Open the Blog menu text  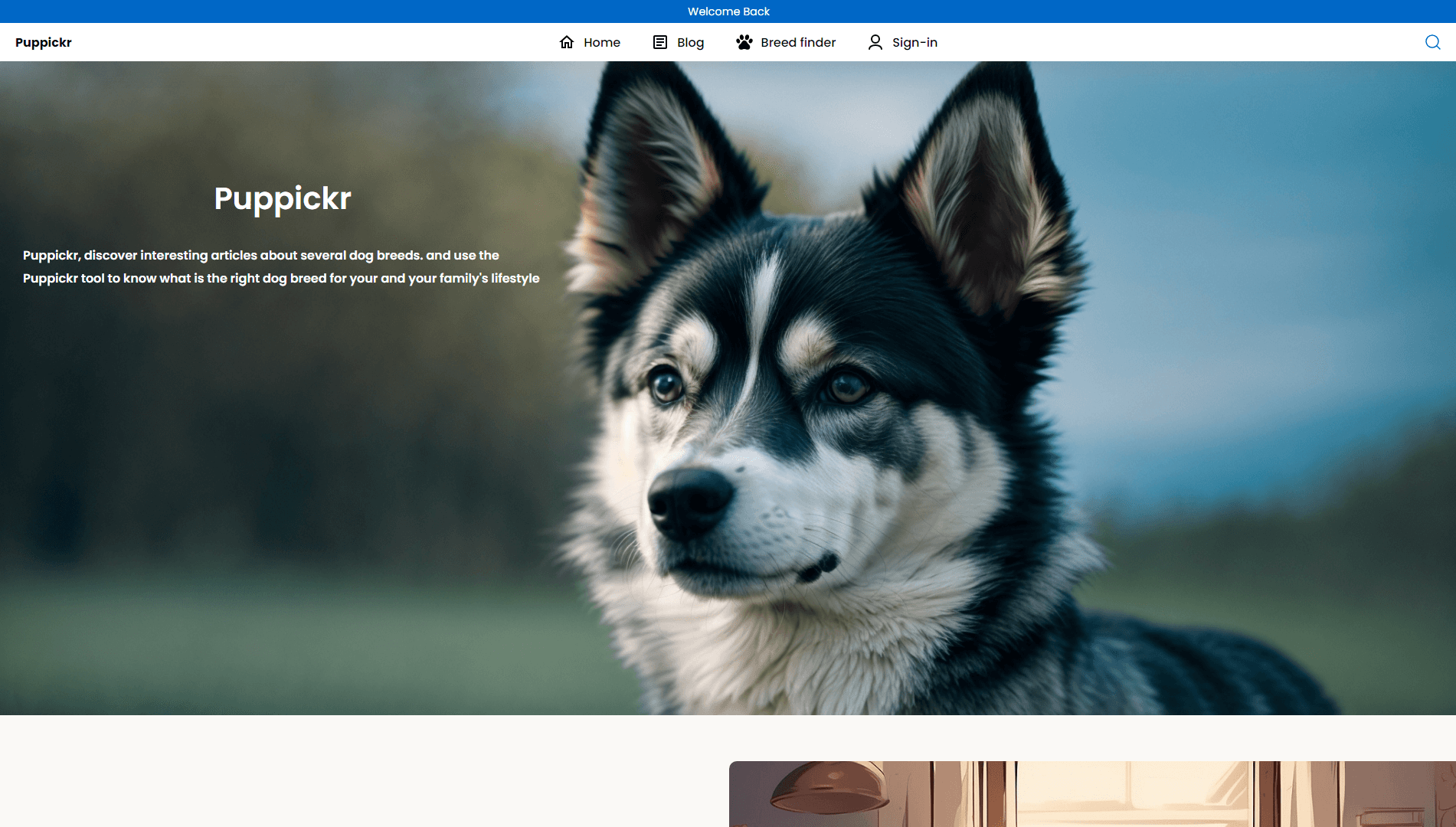coord(690,43)
